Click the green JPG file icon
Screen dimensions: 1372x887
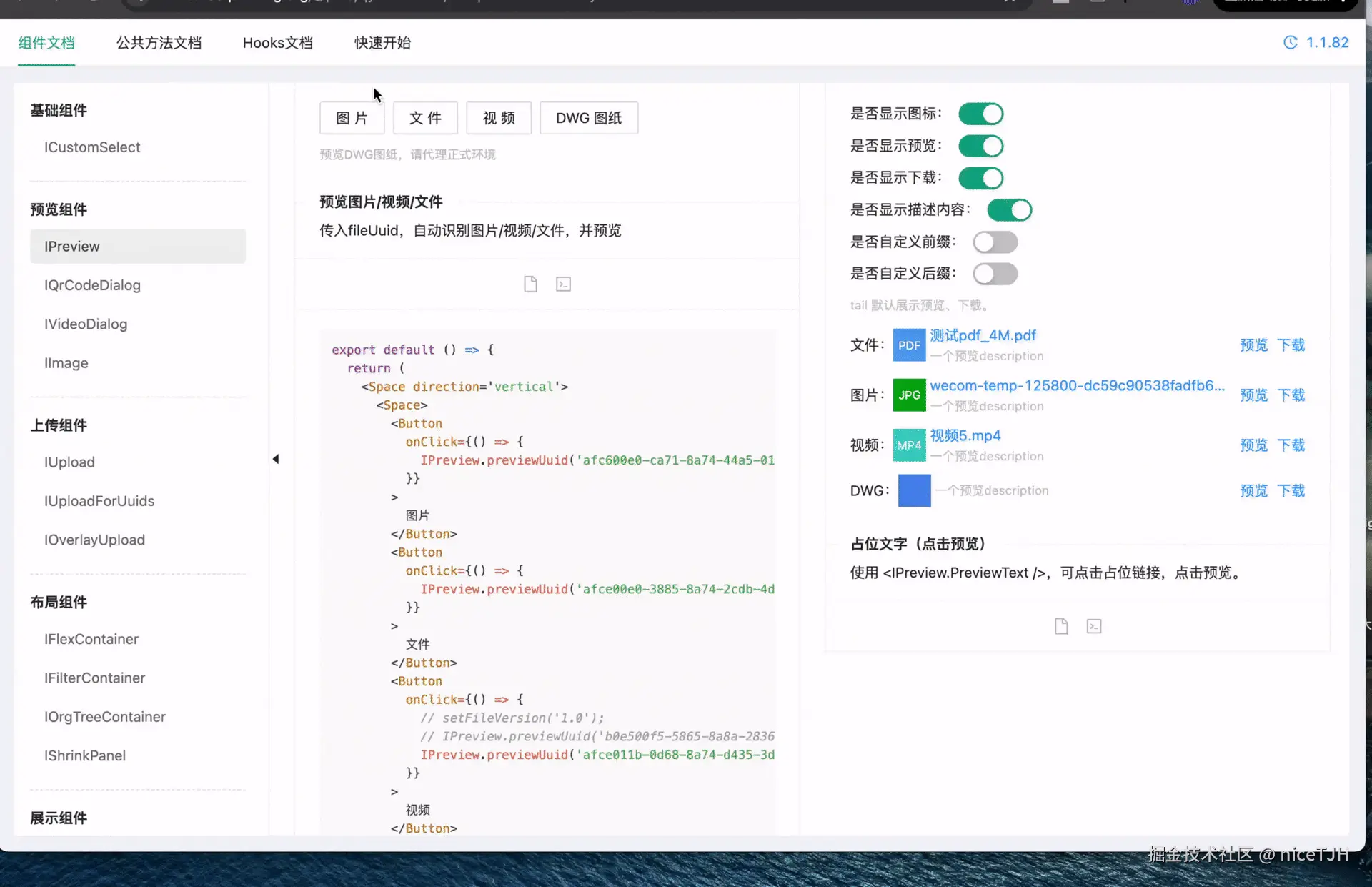(x=909, y=395)
